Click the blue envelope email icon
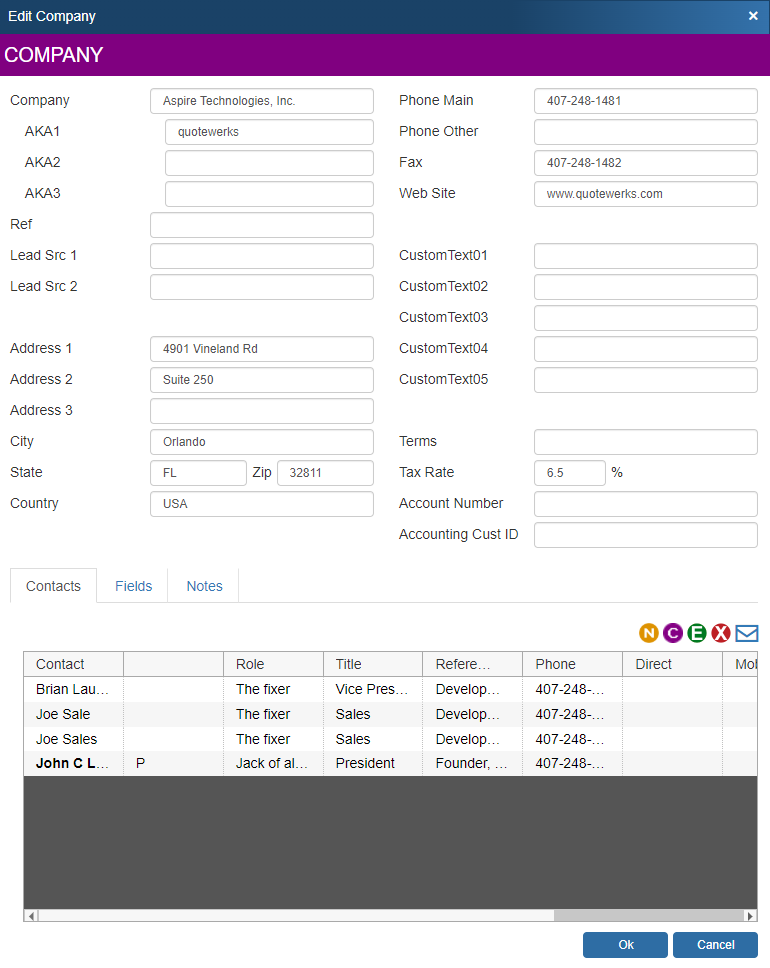The width and height of the screenshot is (770, 968). [x=747, y=633]
